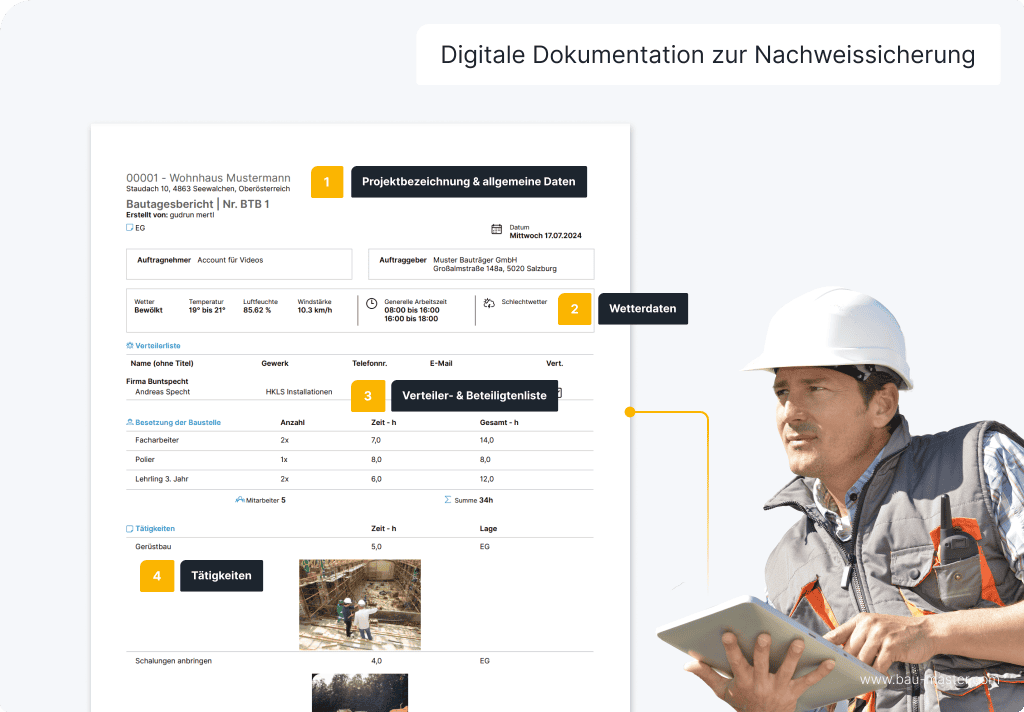This screenshot has width=1024, height=712.
Task: Open the Gerüstbau construction site photo
Action: coord(360,604)
